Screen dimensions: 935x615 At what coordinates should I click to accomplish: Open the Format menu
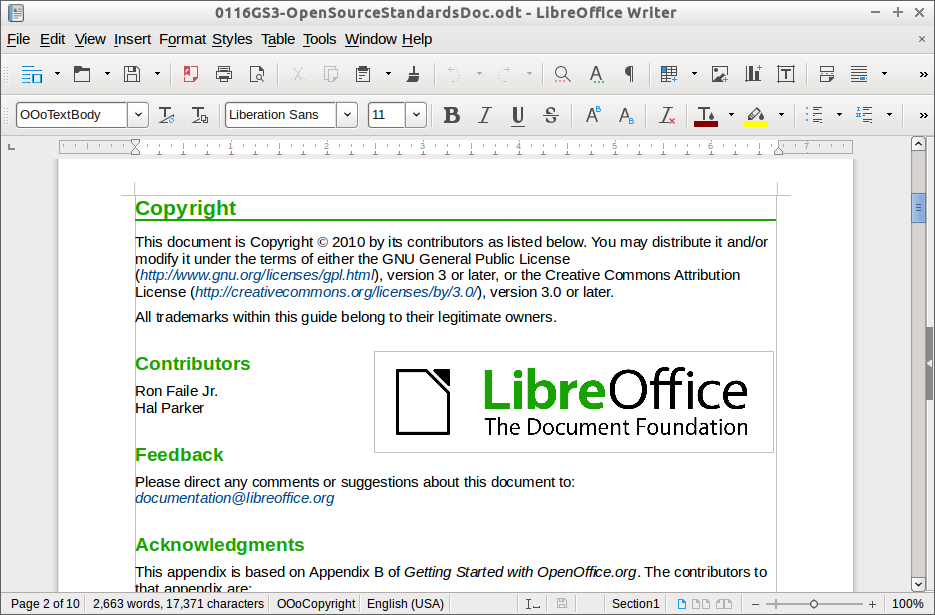click(x=182, y=39)
